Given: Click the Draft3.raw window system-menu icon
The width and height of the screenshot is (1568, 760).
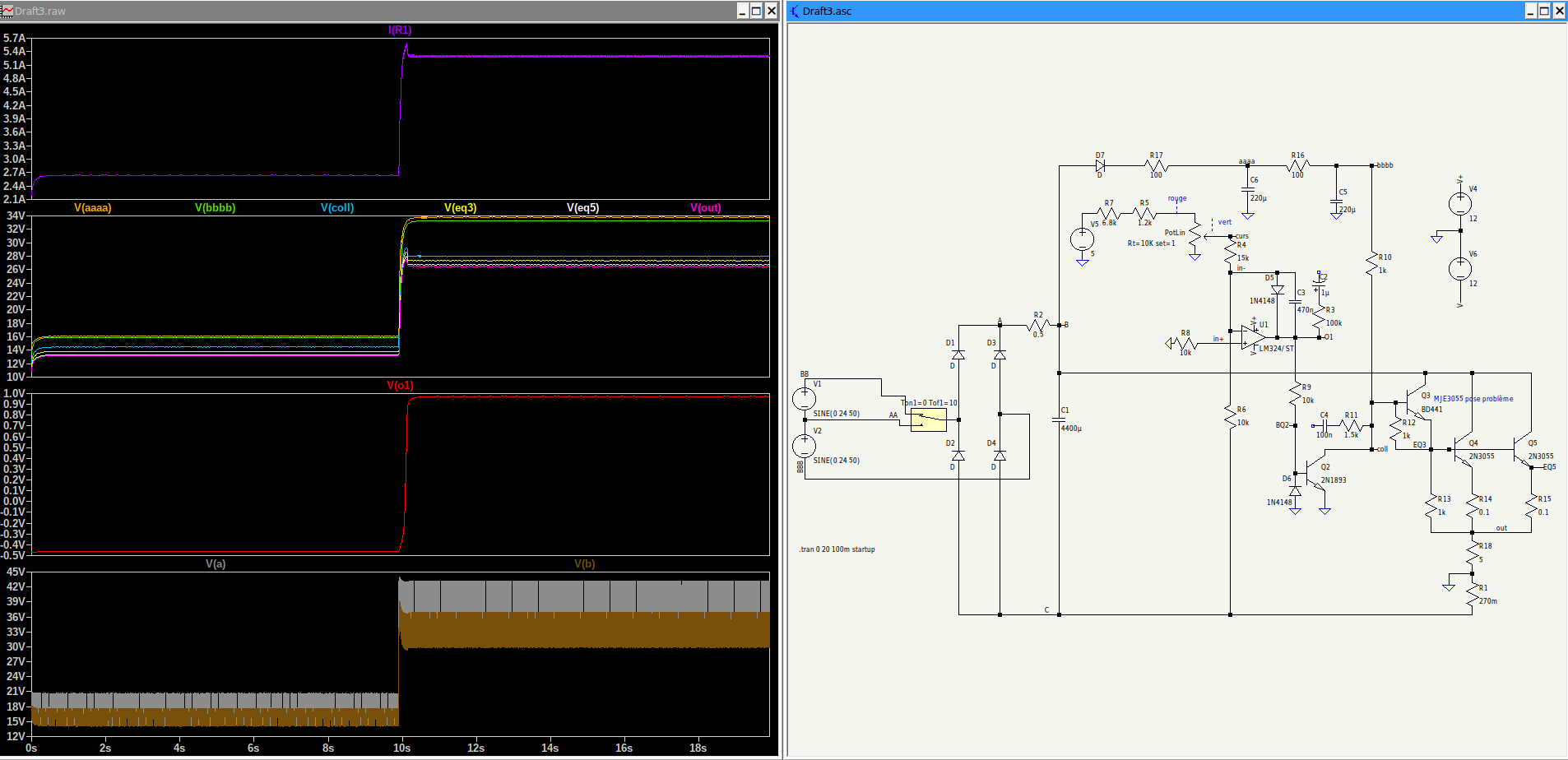Looking at the screenshot, I should pyautogui.click(x=7, y=11).
